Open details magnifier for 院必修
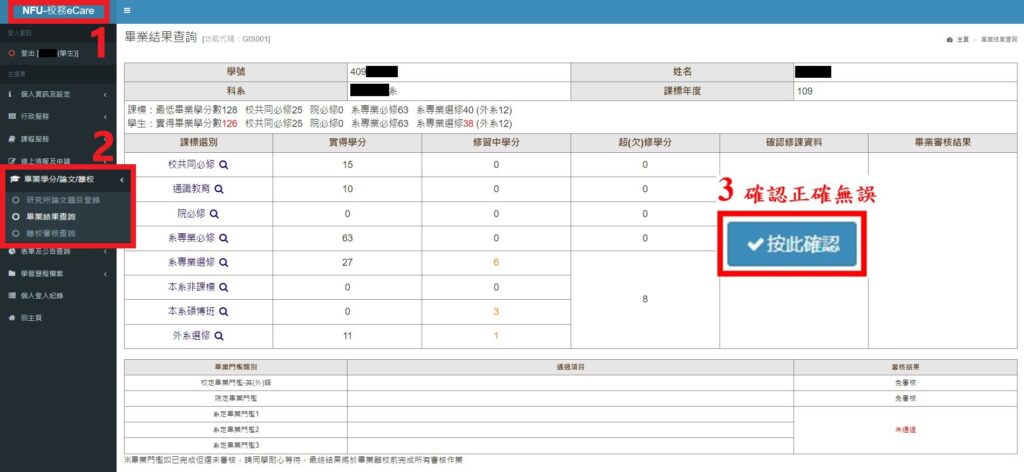The image size is (1024, 472). coord(214,214)
